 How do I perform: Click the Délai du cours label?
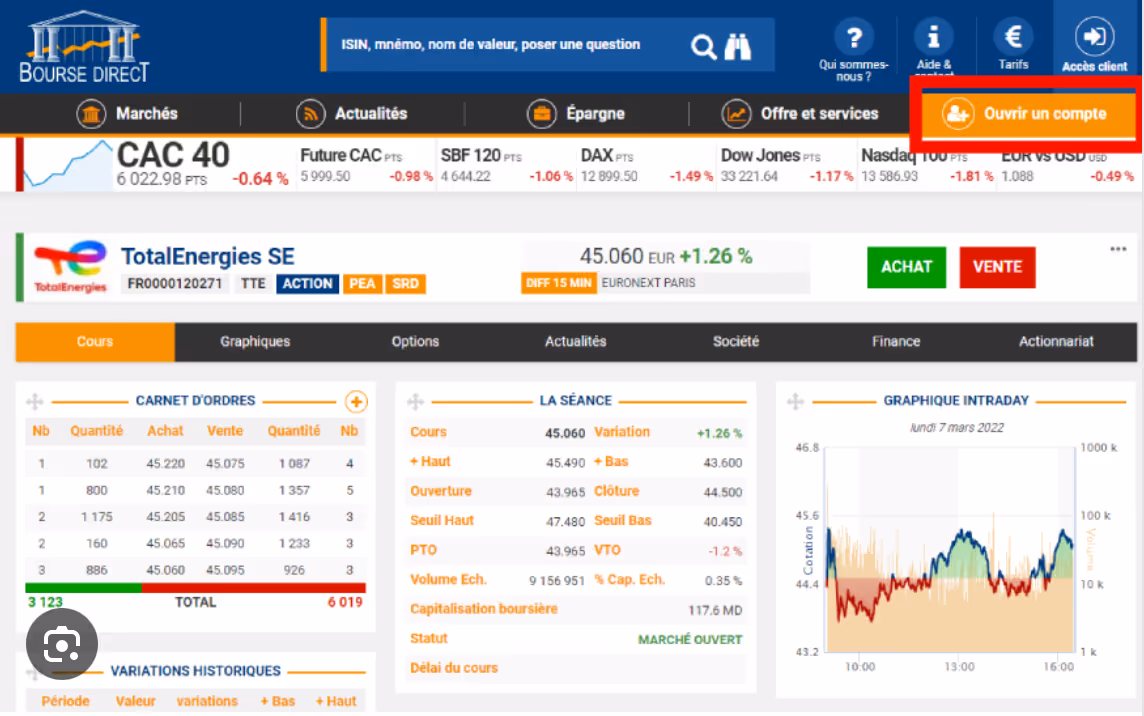coord(454,668)
